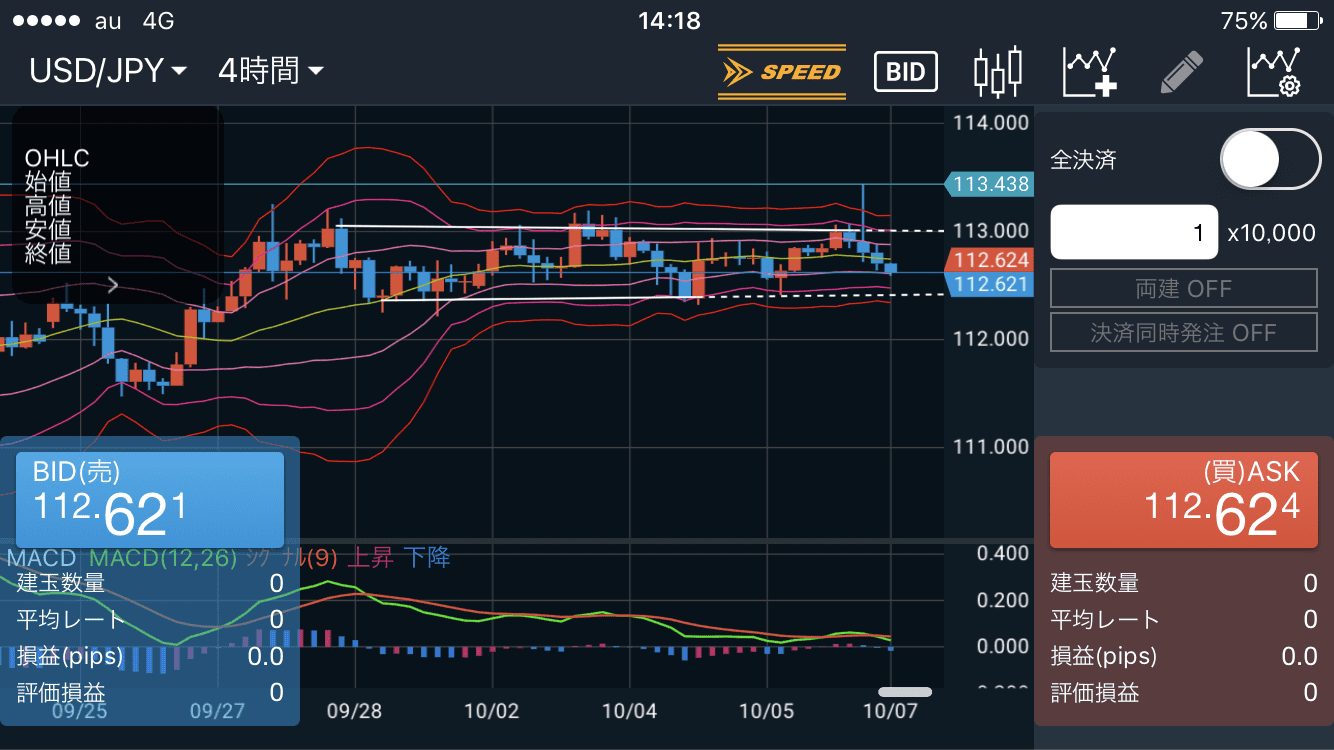Viewport: 1334px width, 750px height.
Task: Tap the 下降 legend label
Action: 427,558
